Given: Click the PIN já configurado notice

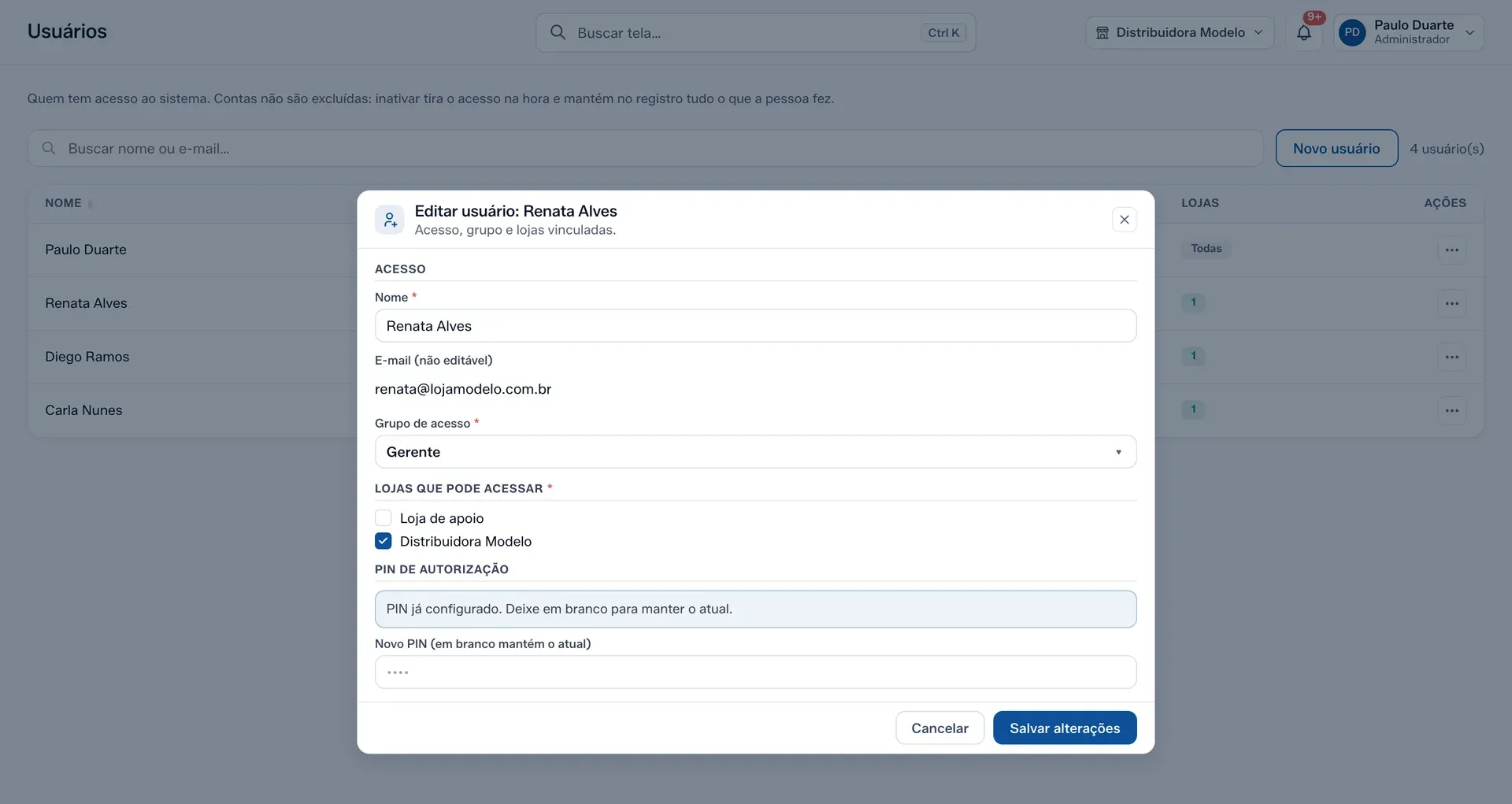Looking at the screenshot, I should click(755, 609).
